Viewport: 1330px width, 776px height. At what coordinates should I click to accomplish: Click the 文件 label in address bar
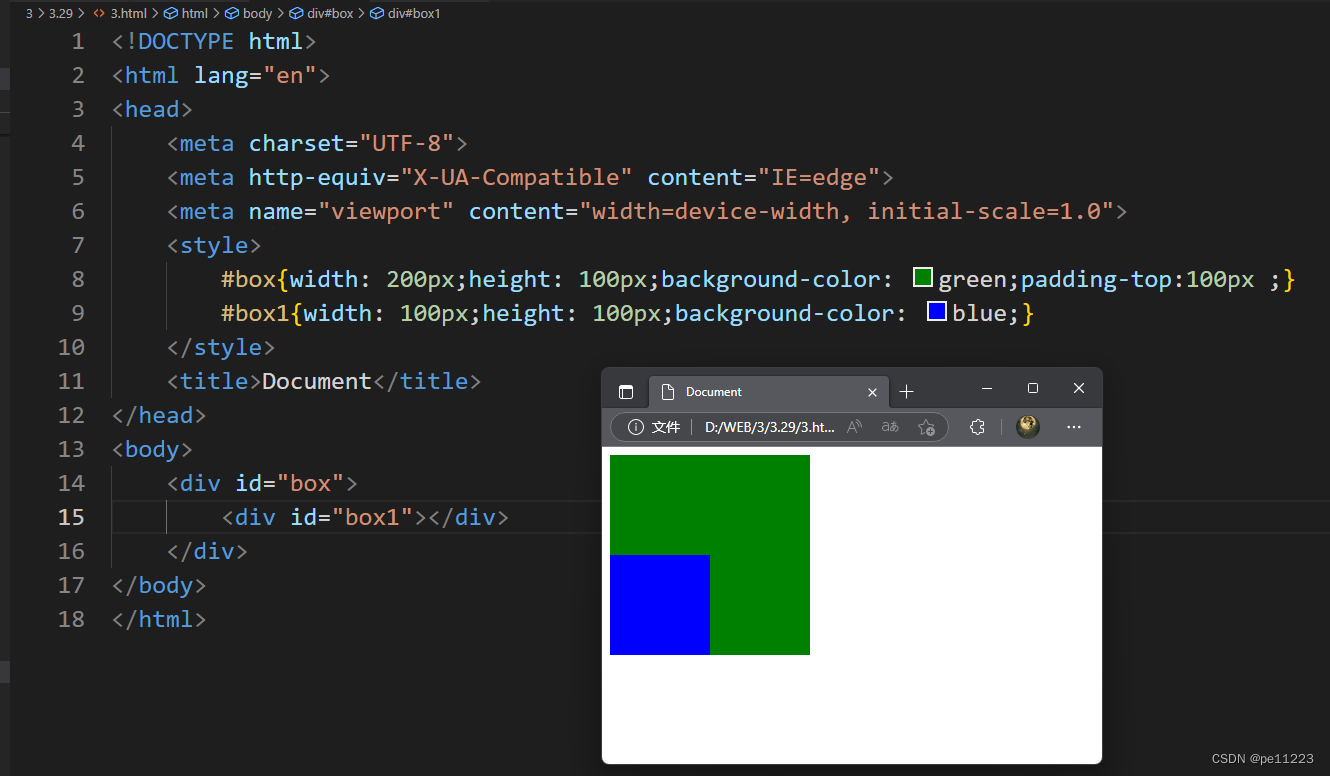[x=666, y=427]
